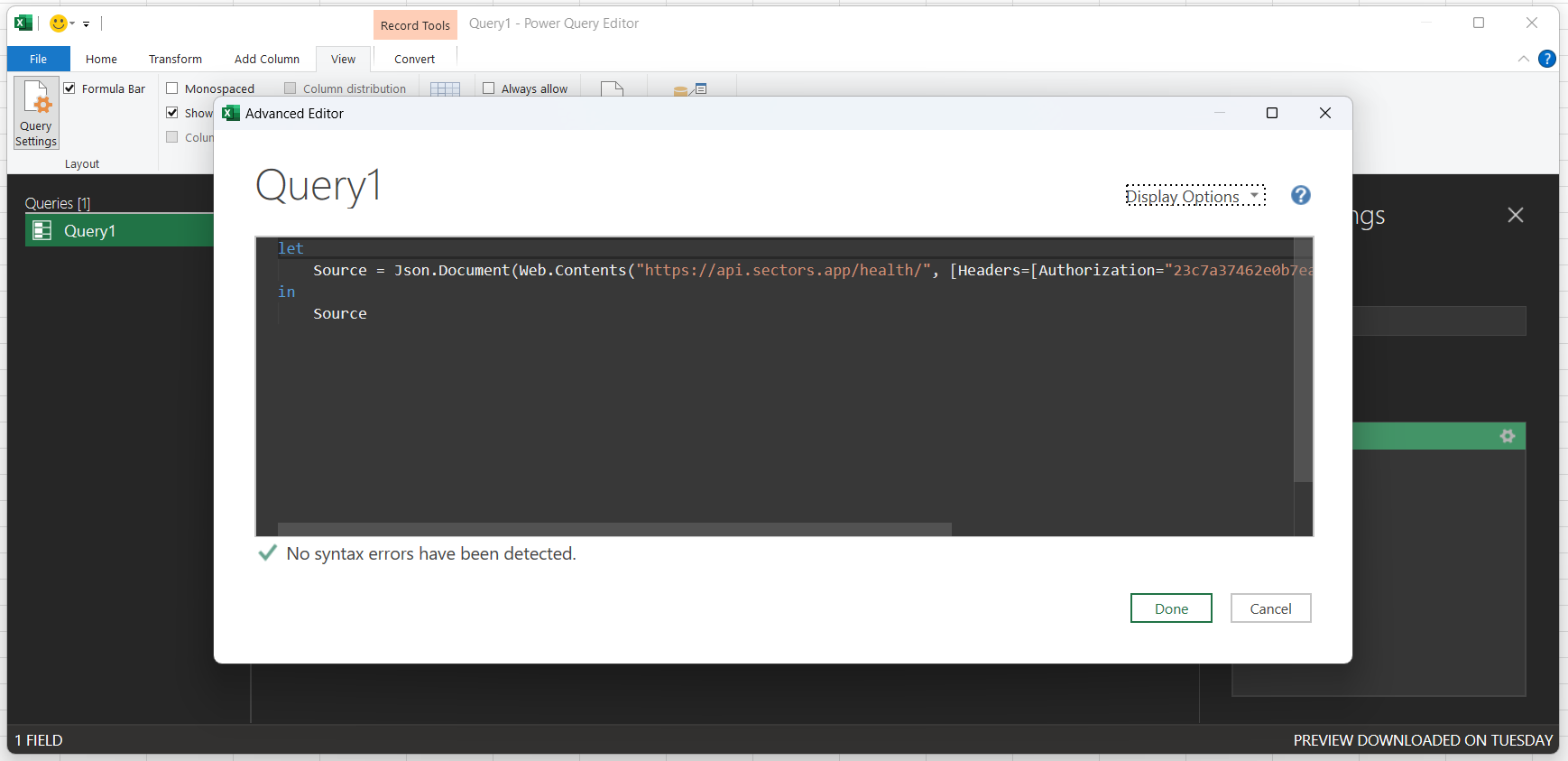The height and width of the screenshot is (761, 1568).
Task: Open Power Query ribbon help icon
Action: 1546,59
